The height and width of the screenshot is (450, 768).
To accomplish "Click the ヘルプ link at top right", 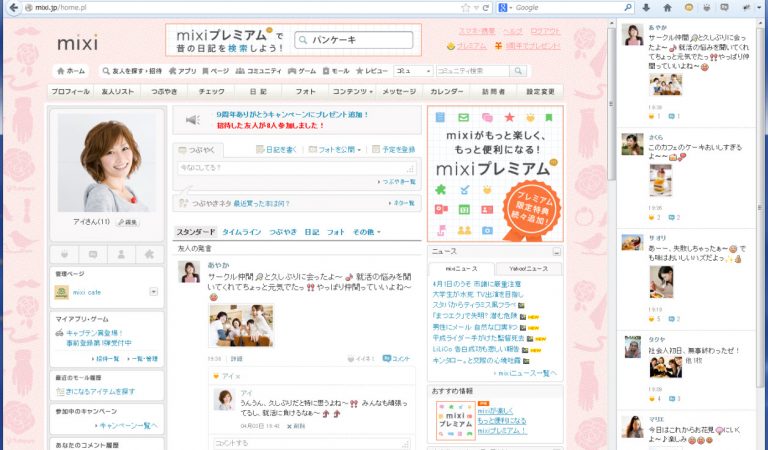I will (x=513, y=31).
